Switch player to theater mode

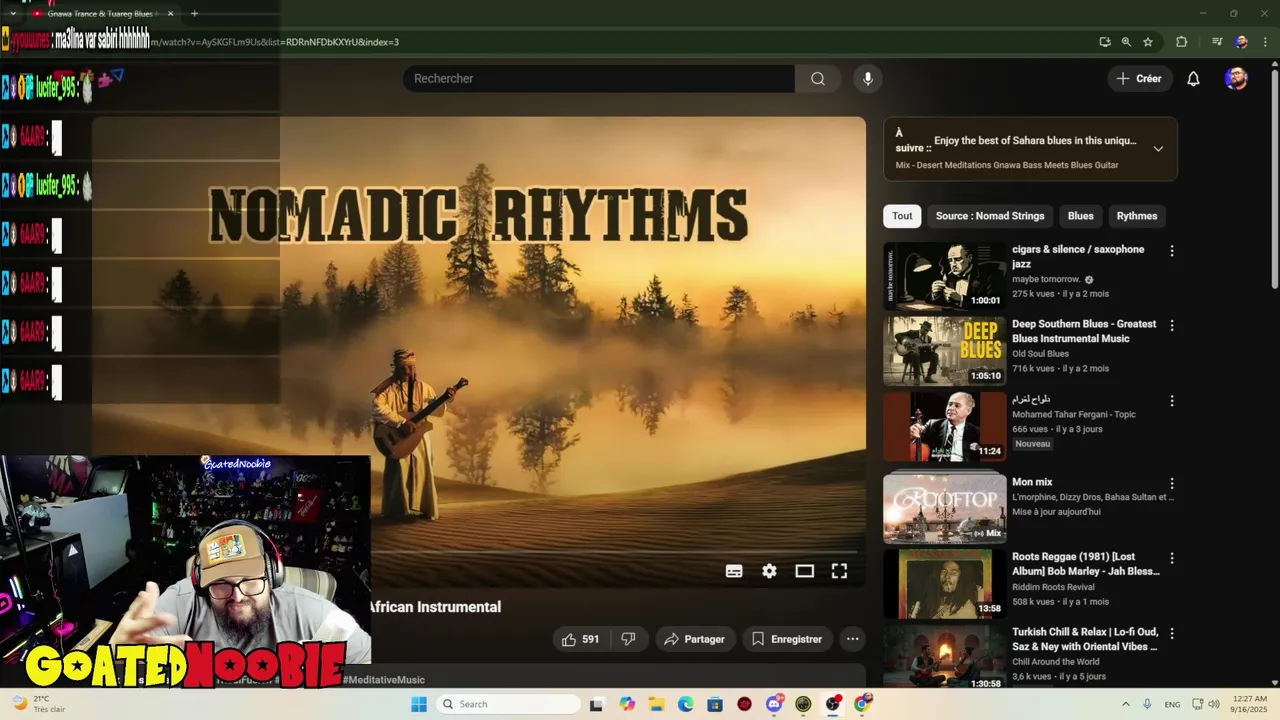pyautogui.click(x=804, y=571)
